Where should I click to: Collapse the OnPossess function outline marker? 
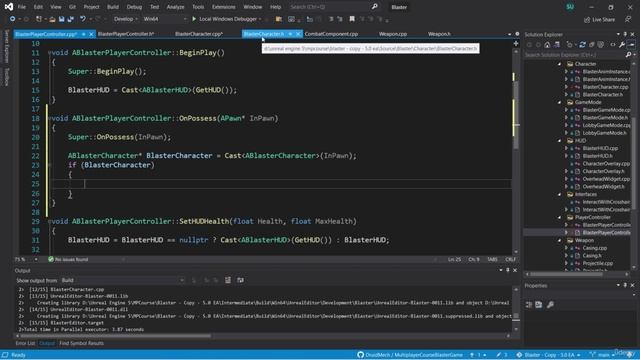point(49,118)
